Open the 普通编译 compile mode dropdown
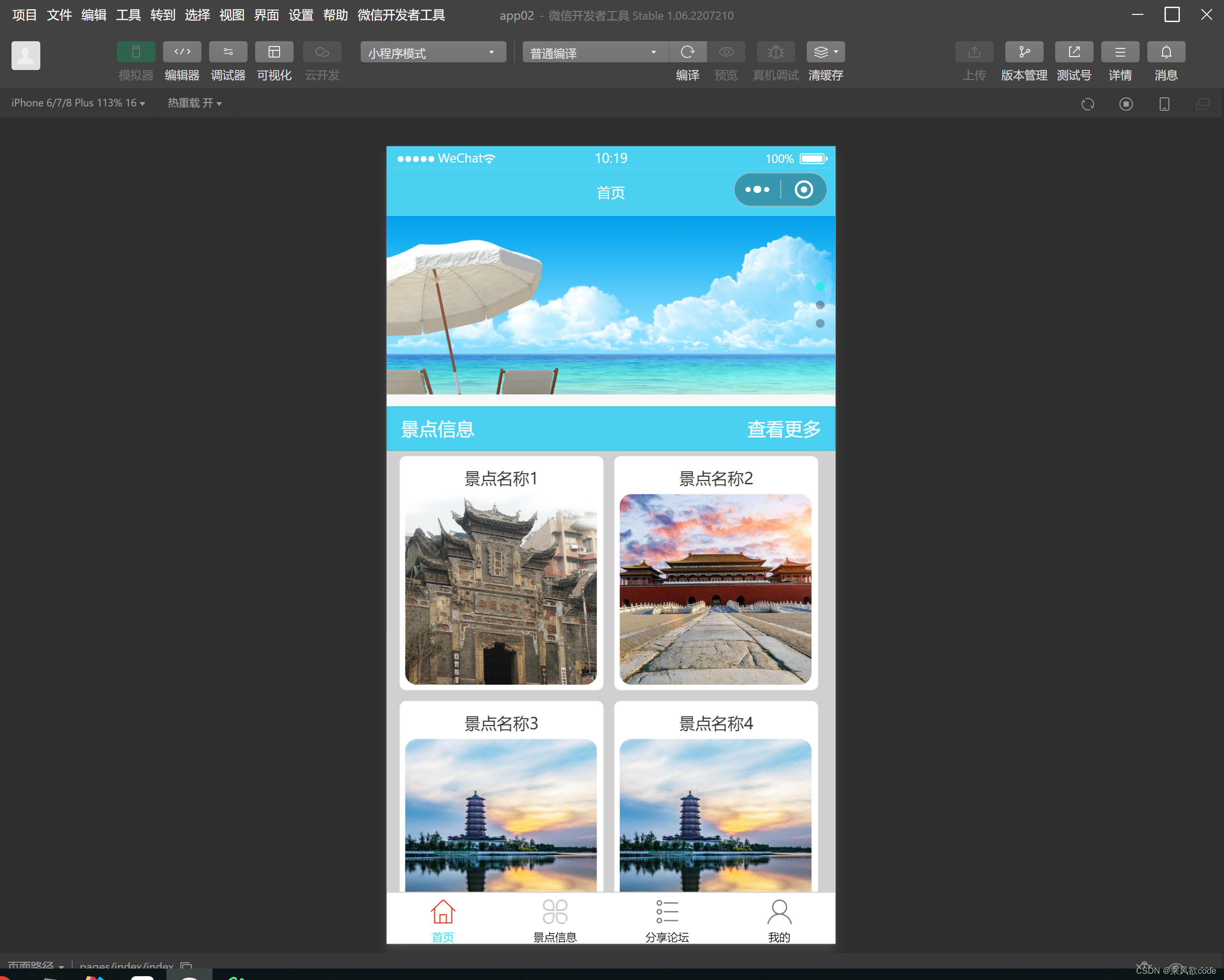1224x980 pixels. (594, 53)
